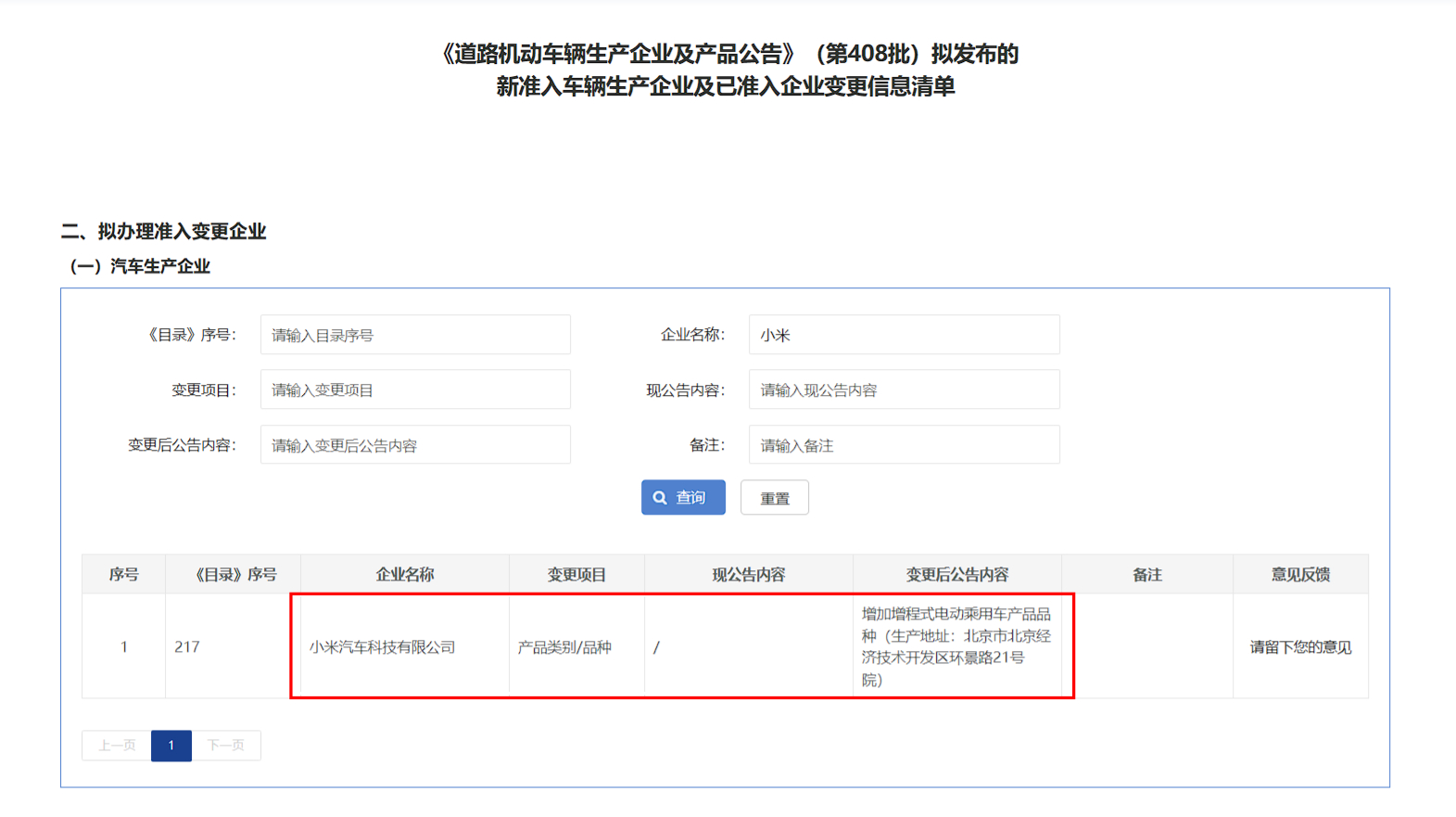Viewport: 1456px width, 817px height.
Task: Focus the 现公告内容 input field
Action: tap(904, 389)
